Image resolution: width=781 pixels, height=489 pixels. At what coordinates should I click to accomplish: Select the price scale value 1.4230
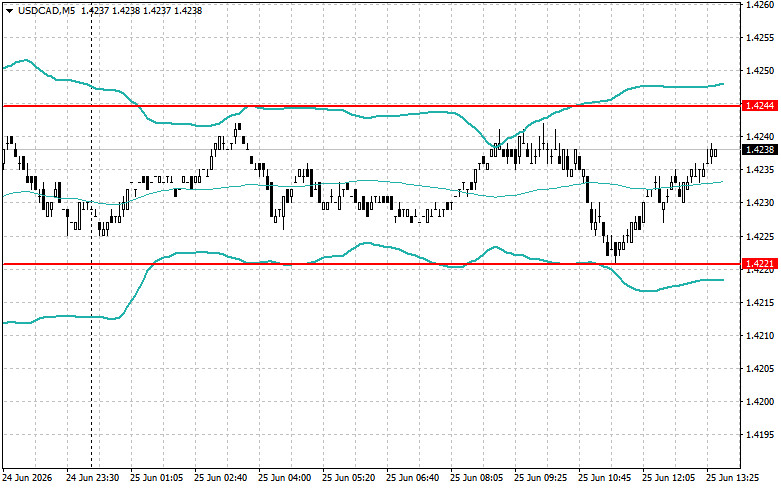coord(760,203)
